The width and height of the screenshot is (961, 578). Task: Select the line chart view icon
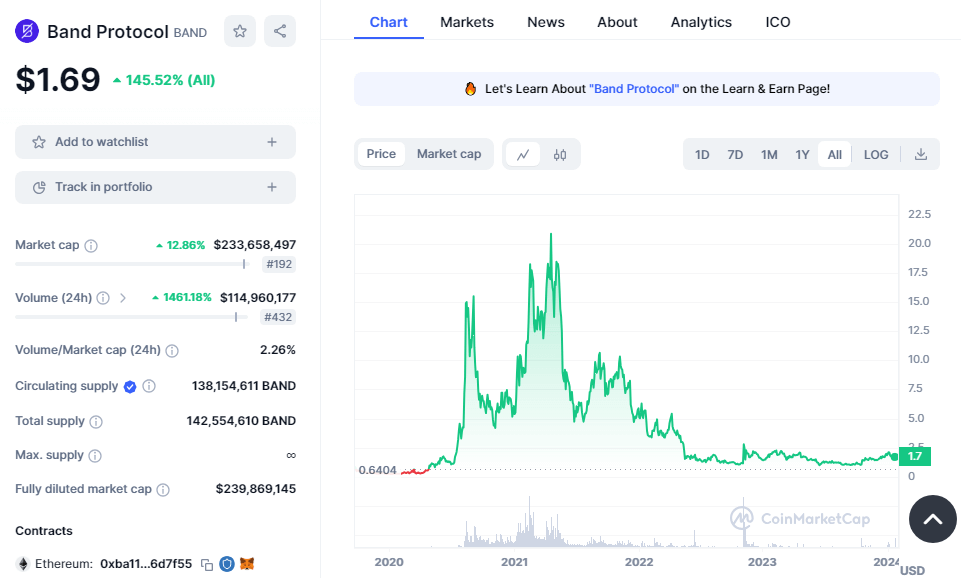523,154
